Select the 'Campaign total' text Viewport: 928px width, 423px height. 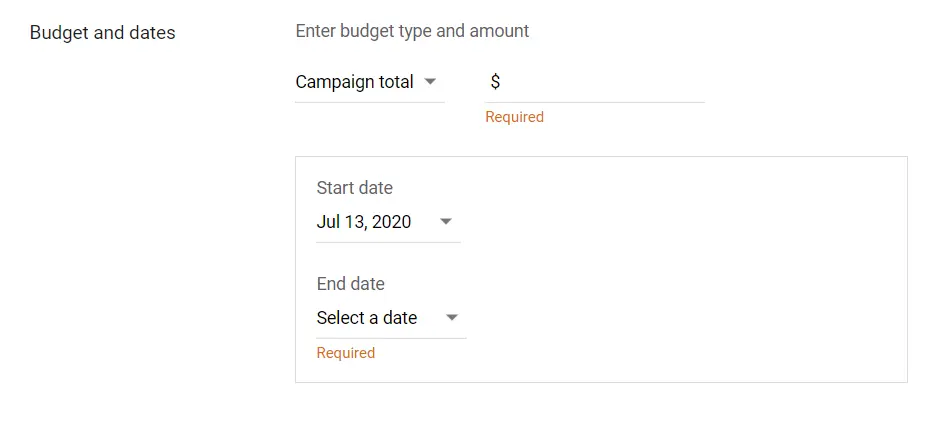[354, 82]
